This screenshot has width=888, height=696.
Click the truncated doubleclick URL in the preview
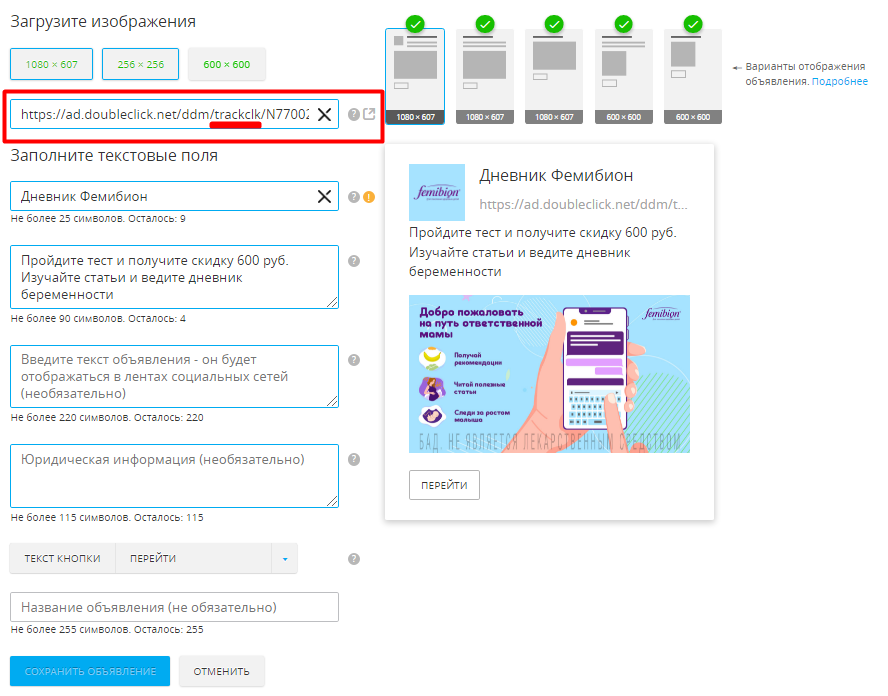583,204
